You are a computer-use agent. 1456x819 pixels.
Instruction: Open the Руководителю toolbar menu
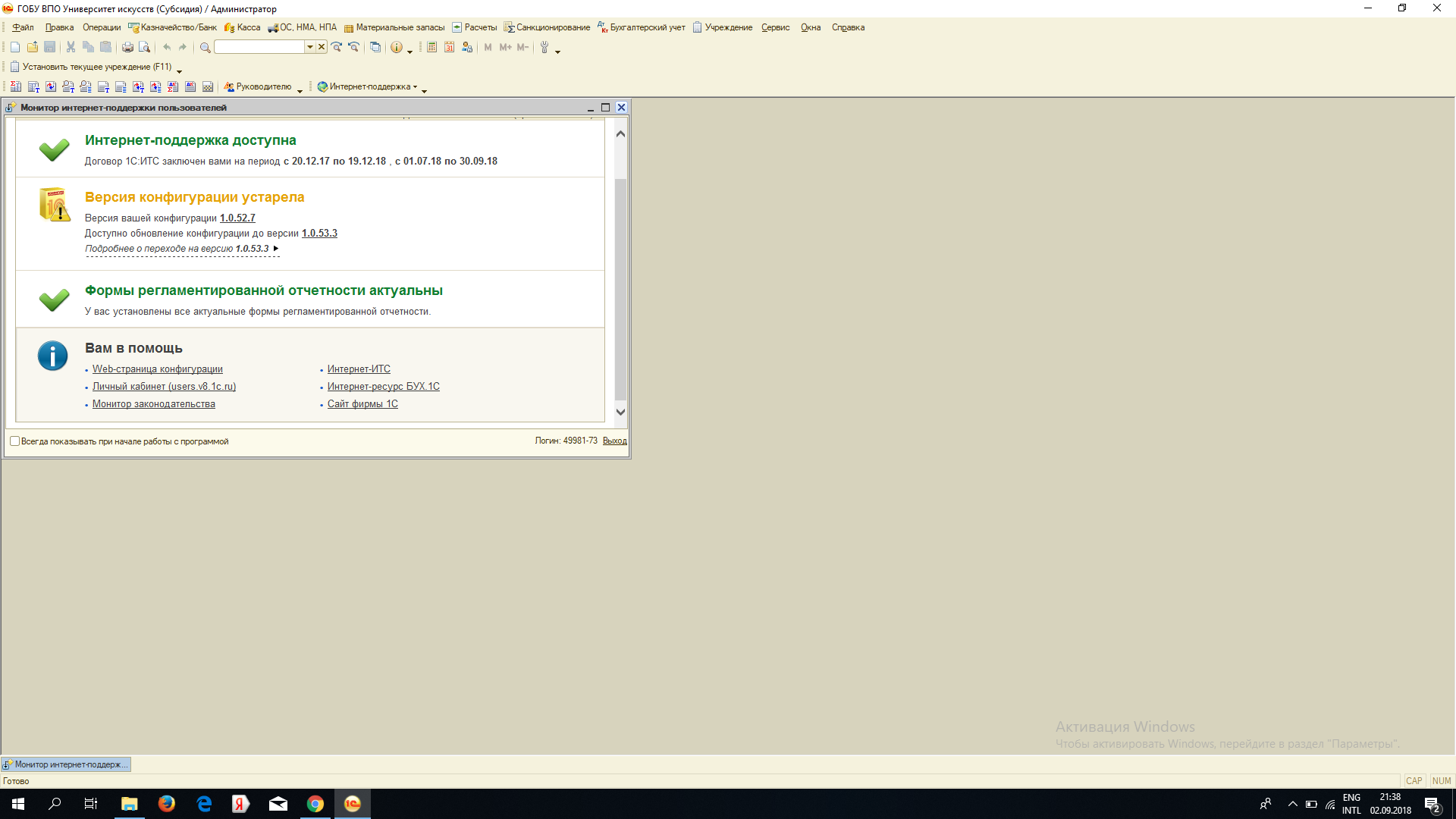coord(258,86)
